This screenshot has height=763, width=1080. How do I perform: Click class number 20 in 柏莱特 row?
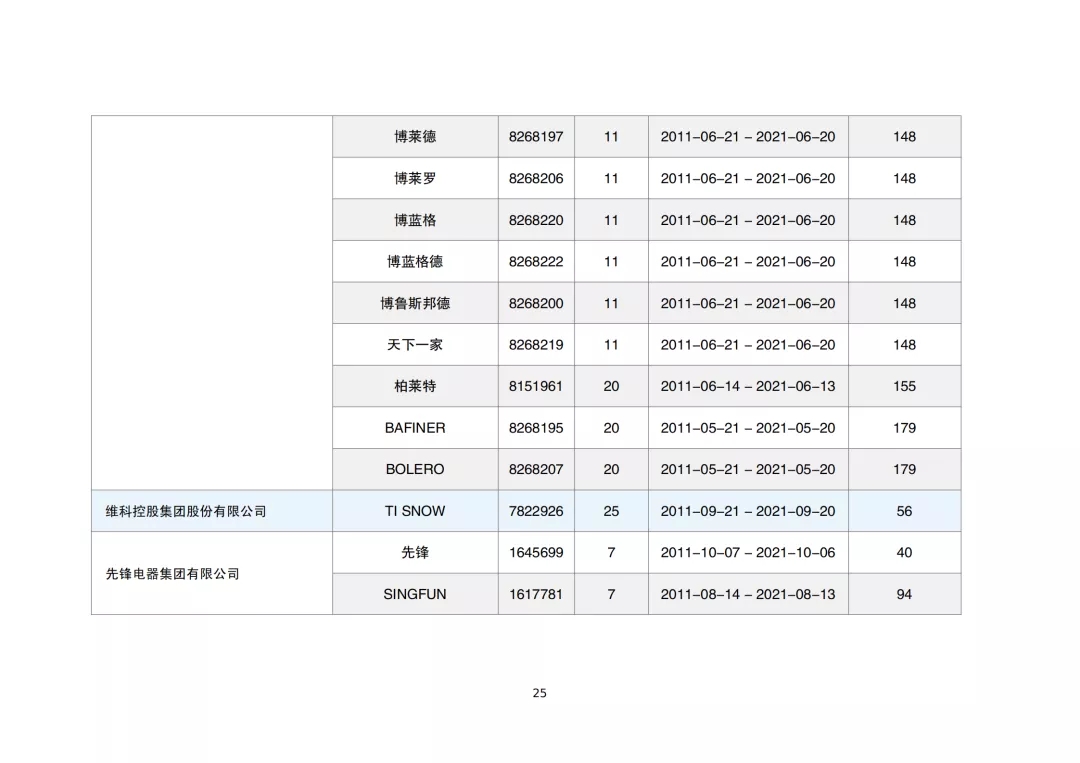(x=611, y=386)
